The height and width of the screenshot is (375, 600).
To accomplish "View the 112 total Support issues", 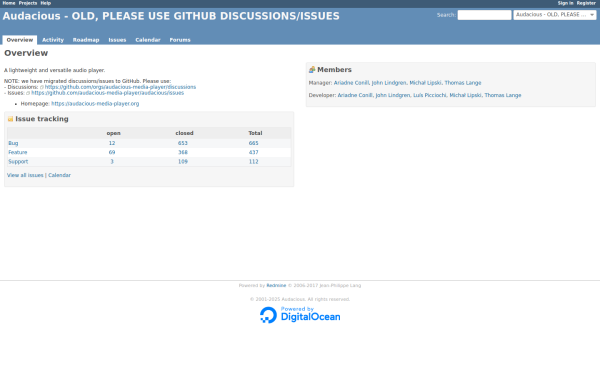I will [x=253, y=161].
